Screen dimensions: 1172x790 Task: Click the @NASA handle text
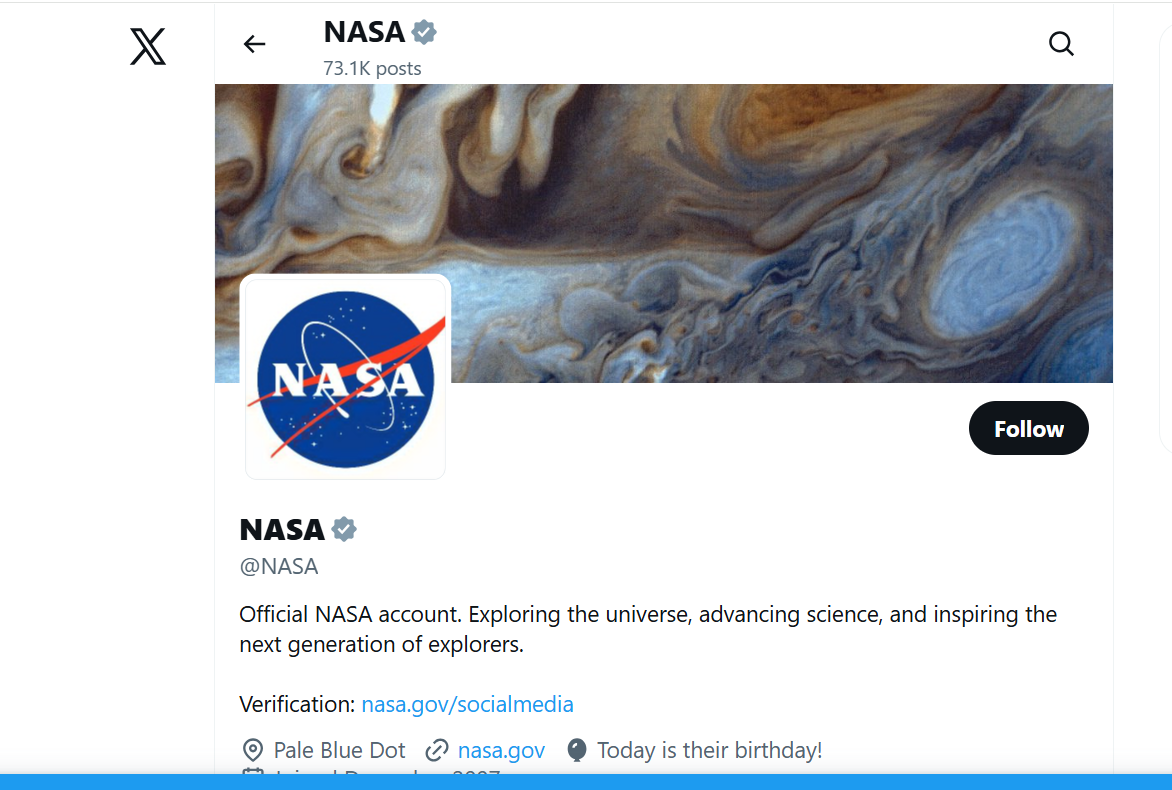pyautogui.click(x=279, y=566)
